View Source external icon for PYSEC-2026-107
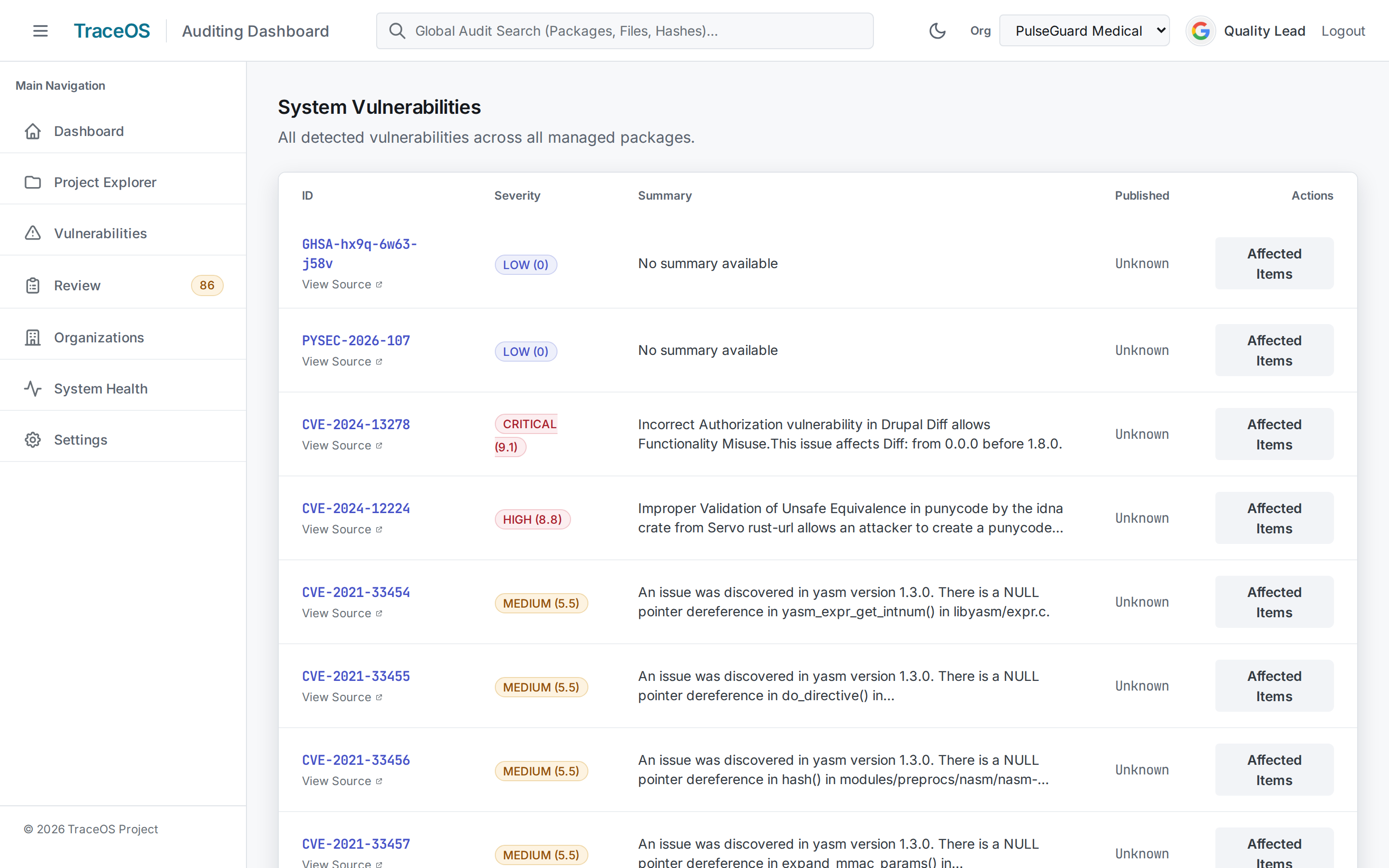This screenshot has width=1389, height=868. tap(379, 362)
